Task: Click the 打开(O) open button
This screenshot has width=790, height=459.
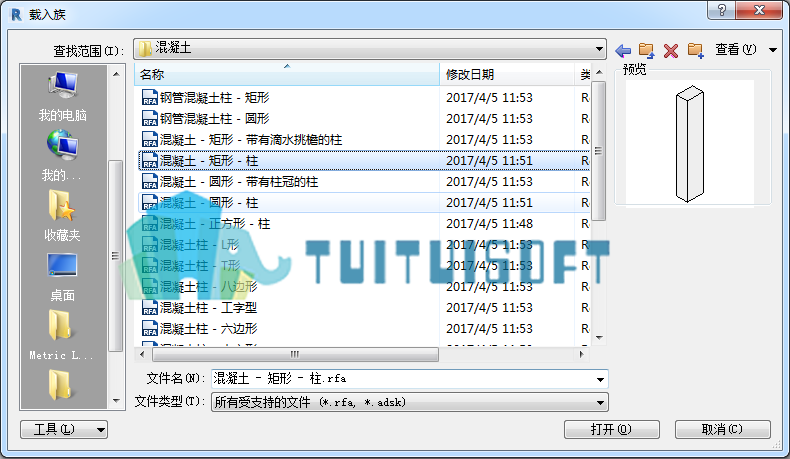Action: pos(612,429)
